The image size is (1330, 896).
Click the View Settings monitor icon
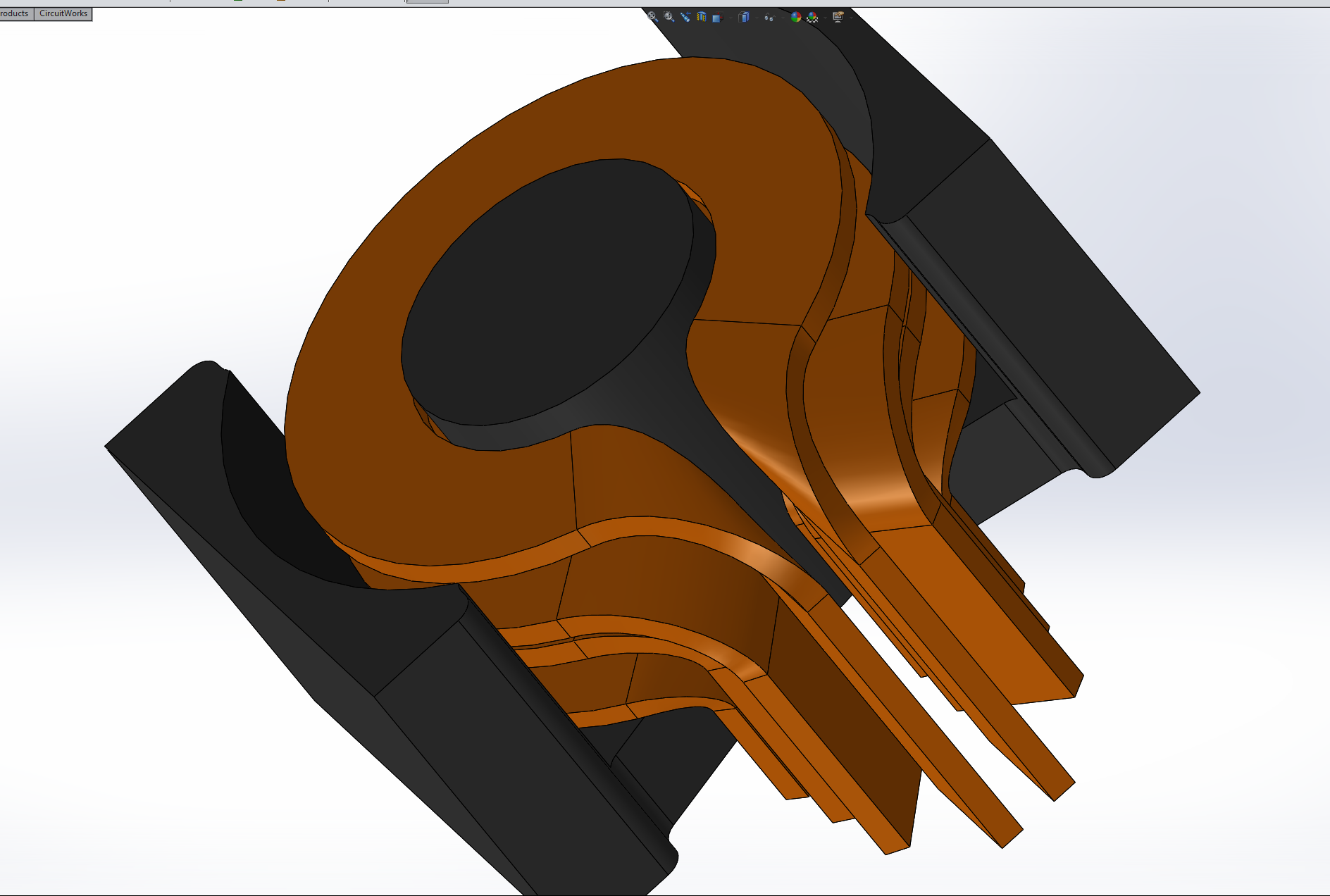click(838, 17)
